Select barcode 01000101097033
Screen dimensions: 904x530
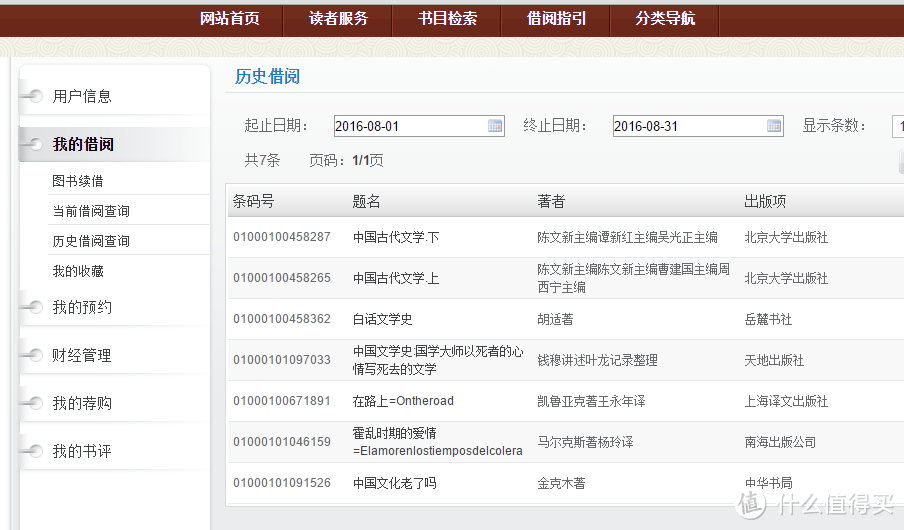(x=282, y=360)
